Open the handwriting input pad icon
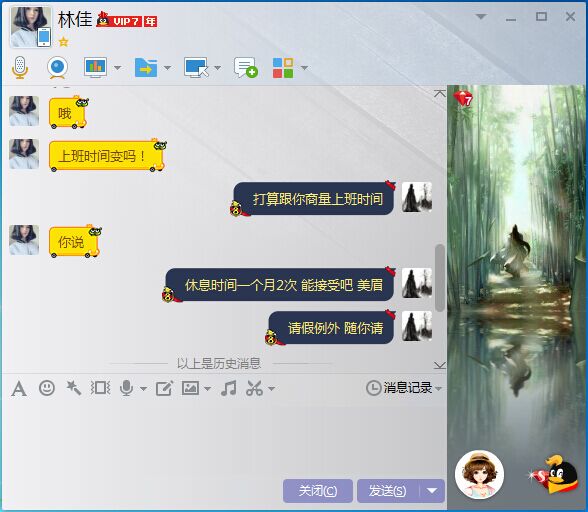Viewport: 588px width, 512px height. pos(164,388)
